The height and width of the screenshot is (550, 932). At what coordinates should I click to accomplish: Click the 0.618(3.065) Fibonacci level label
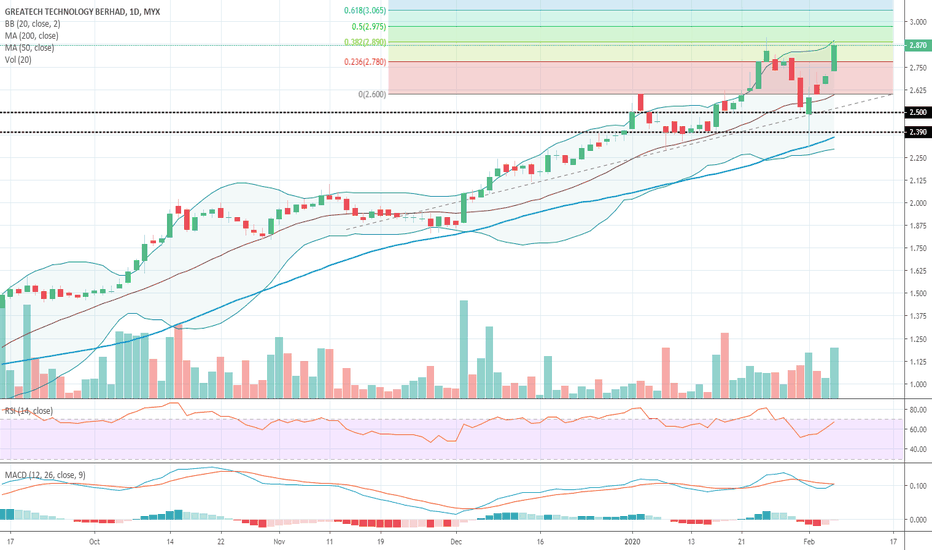pos(365,11)
